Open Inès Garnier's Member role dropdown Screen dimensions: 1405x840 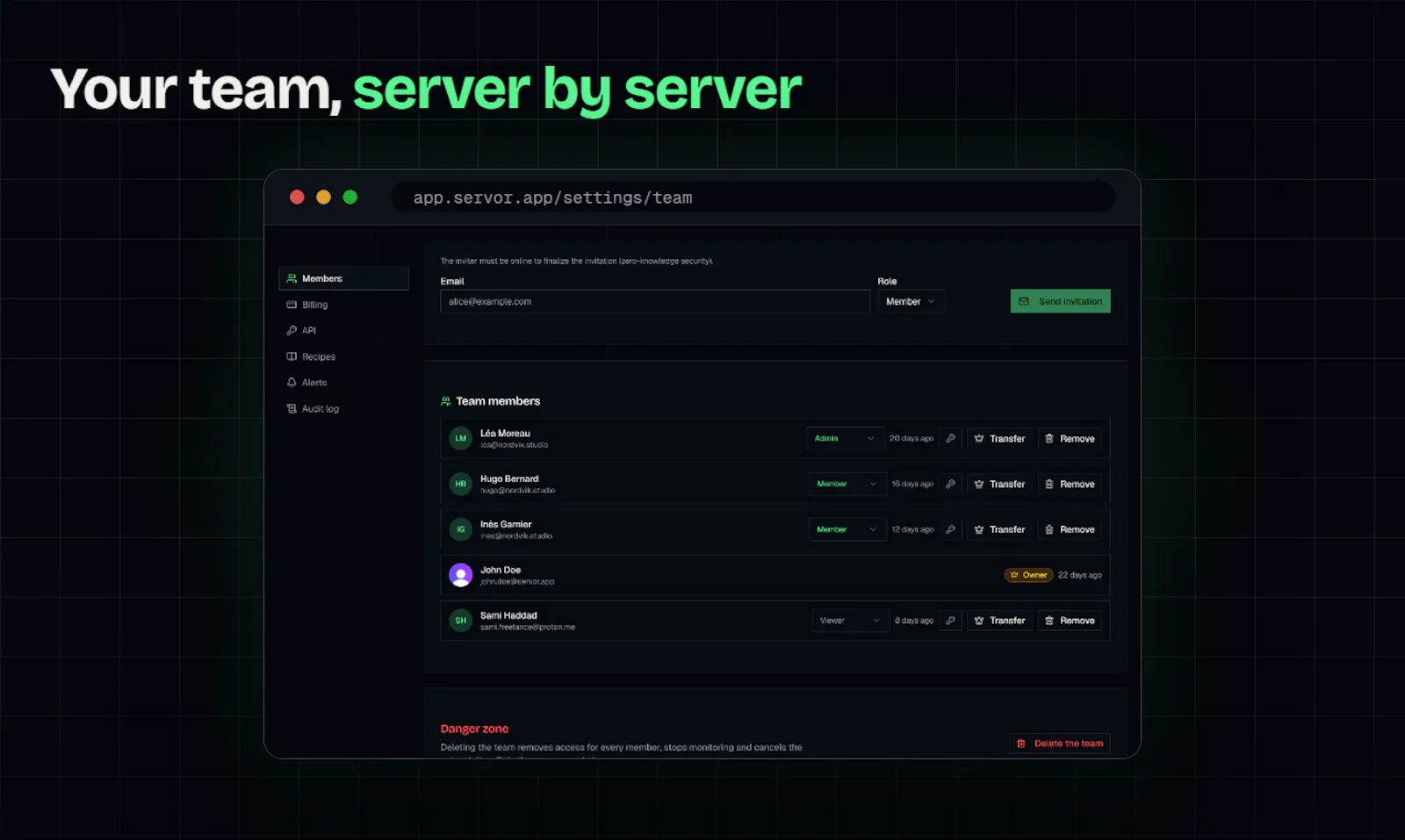pyautogui.click(x=847, y=529)
